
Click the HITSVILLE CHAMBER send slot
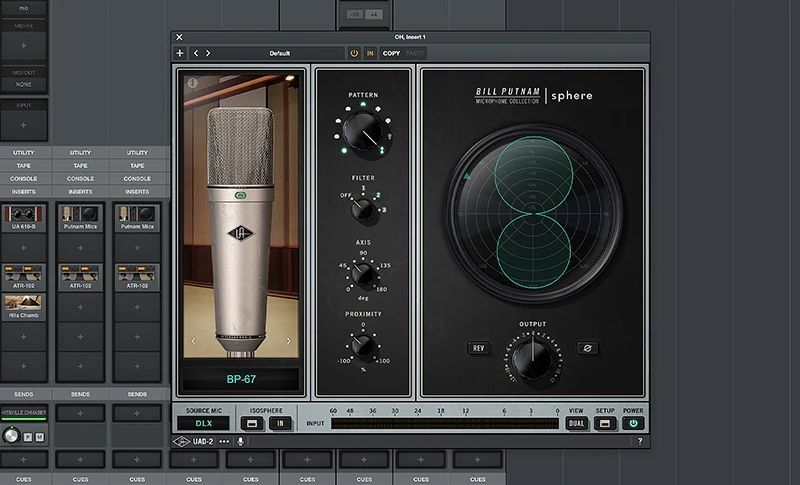click(24, 413)
